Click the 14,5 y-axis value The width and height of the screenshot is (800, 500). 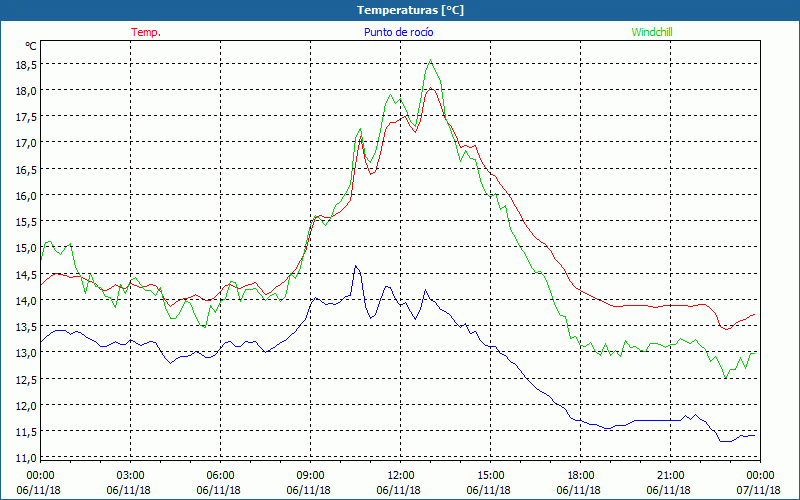[x=26, y=274]
